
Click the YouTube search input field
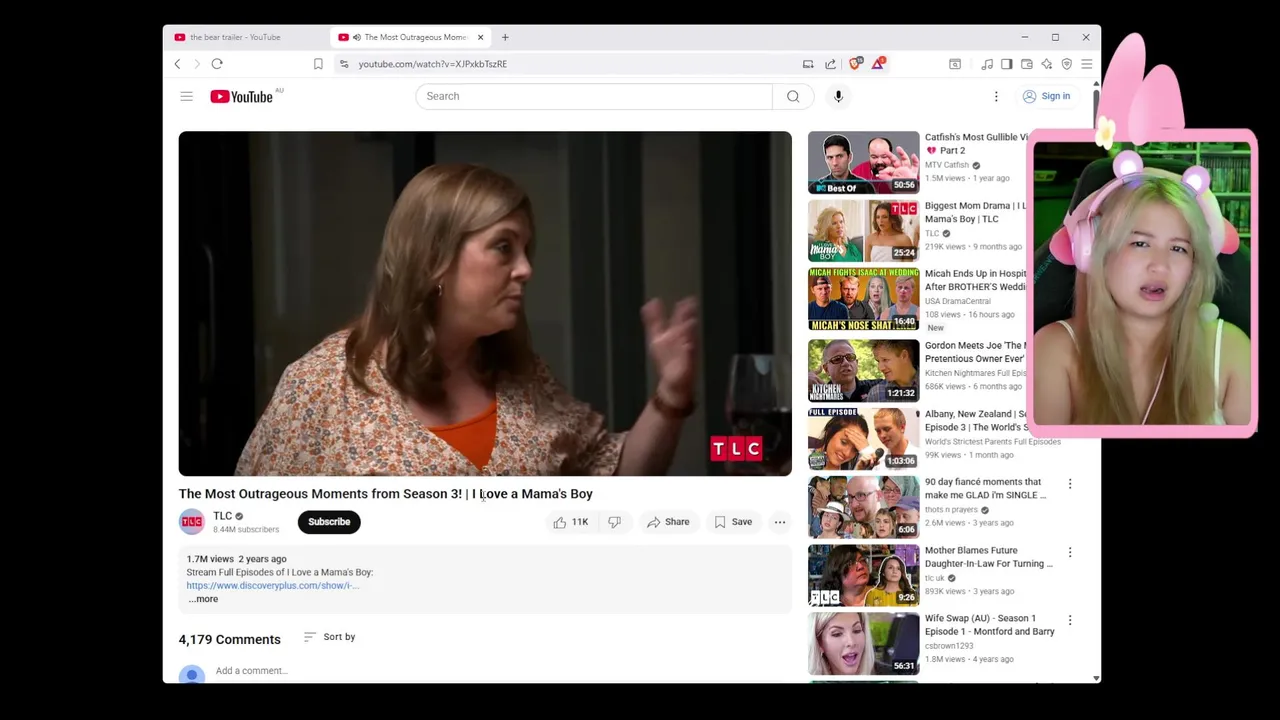594,96
